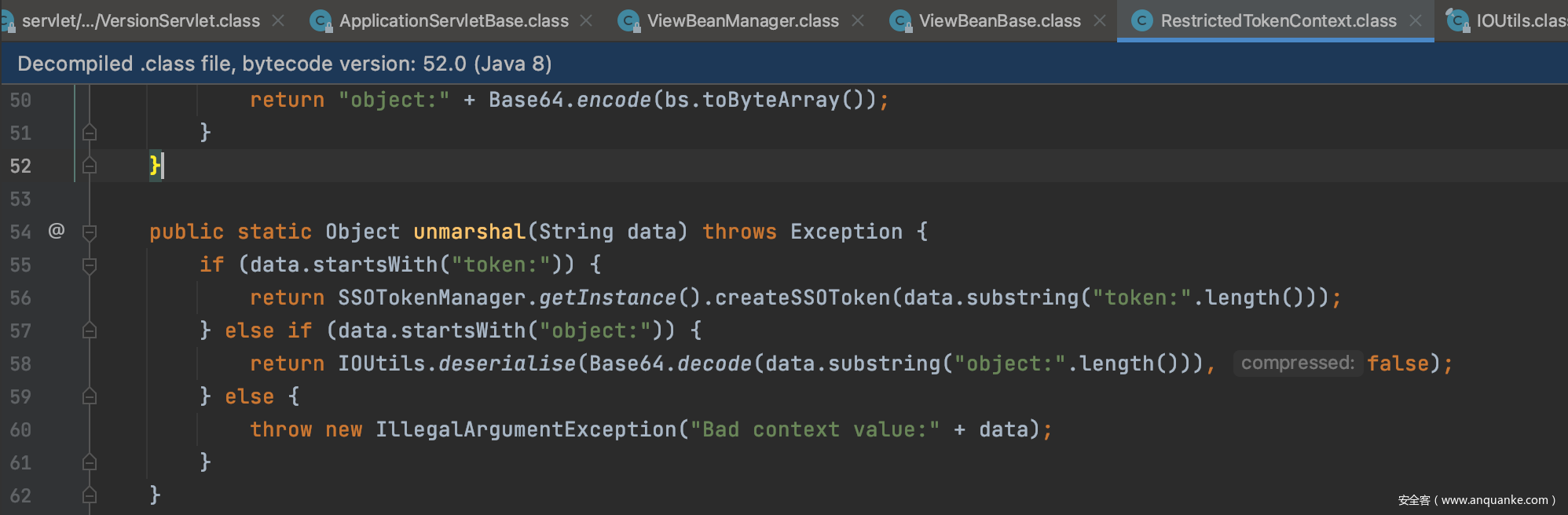The image size is (1568, 515).
Task: Click the RestrictedTokenContext.class class icon
Action: coord(1142,20)
